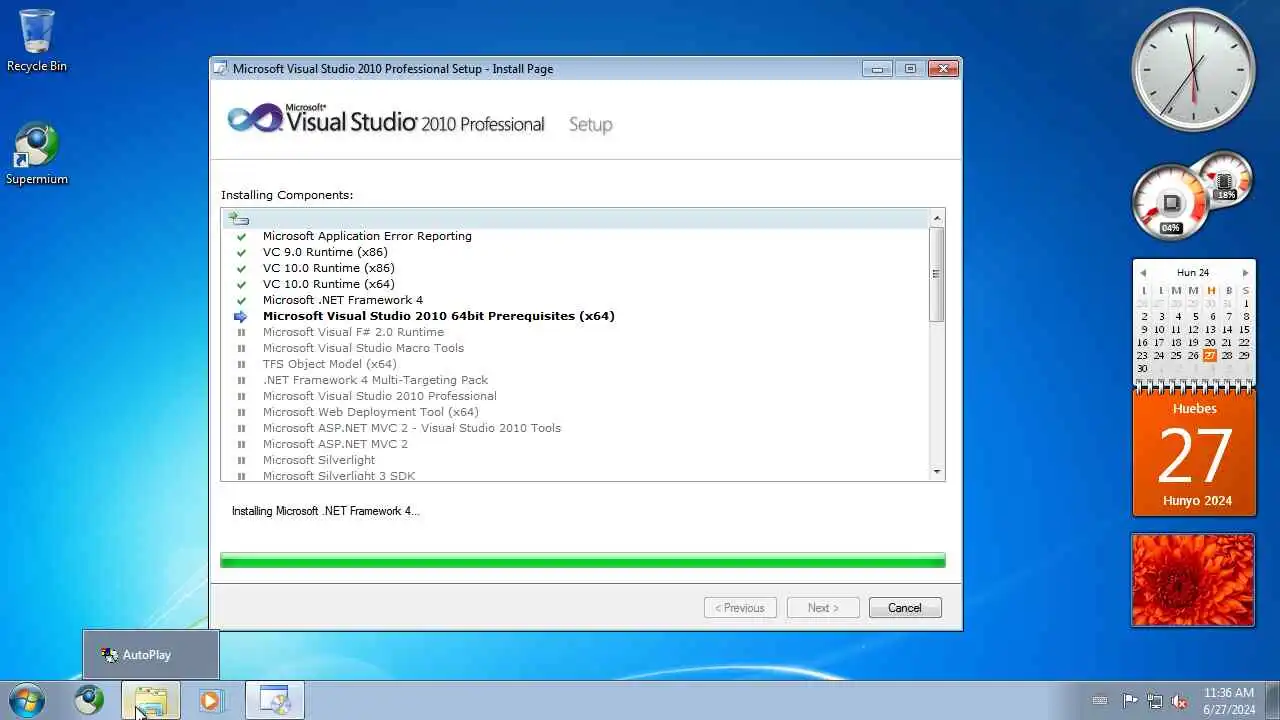Open the Recycle Bin desktop icon
Screen dimensions: 1280x720
[x=37, y=41]
